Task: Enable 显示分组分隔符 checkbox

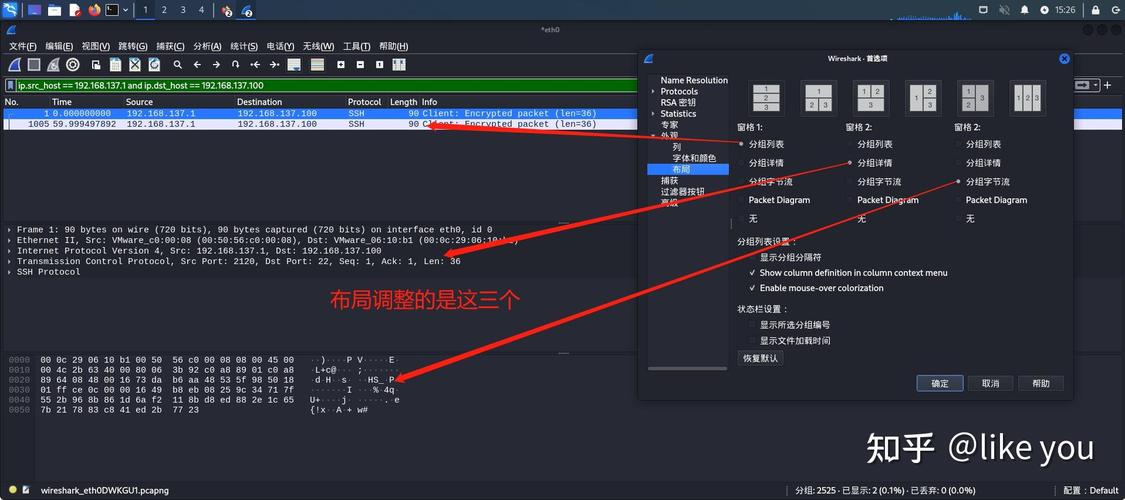Action: point(752,257)
